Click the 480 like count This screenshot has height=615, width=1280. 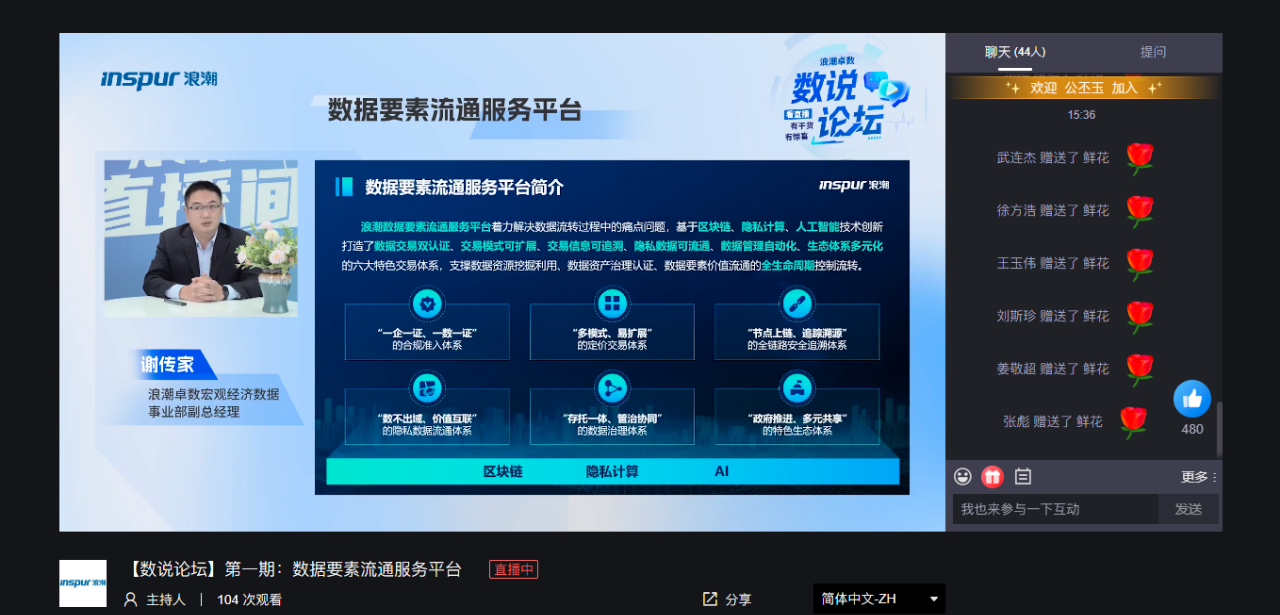tap(1192, 429)
